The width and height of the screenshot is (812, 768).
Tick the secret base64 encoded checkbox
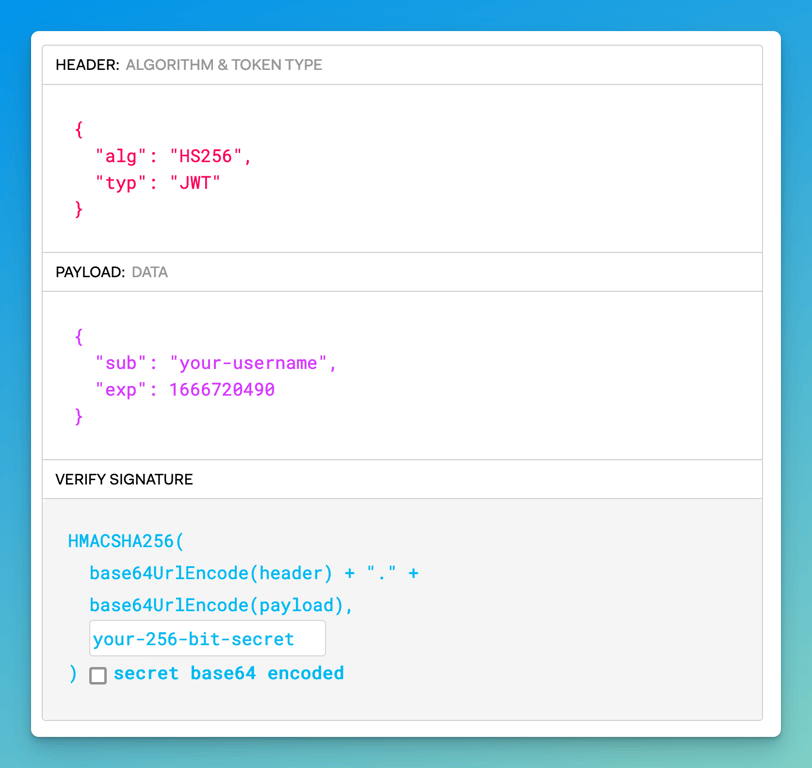click(x=98, y=675)
